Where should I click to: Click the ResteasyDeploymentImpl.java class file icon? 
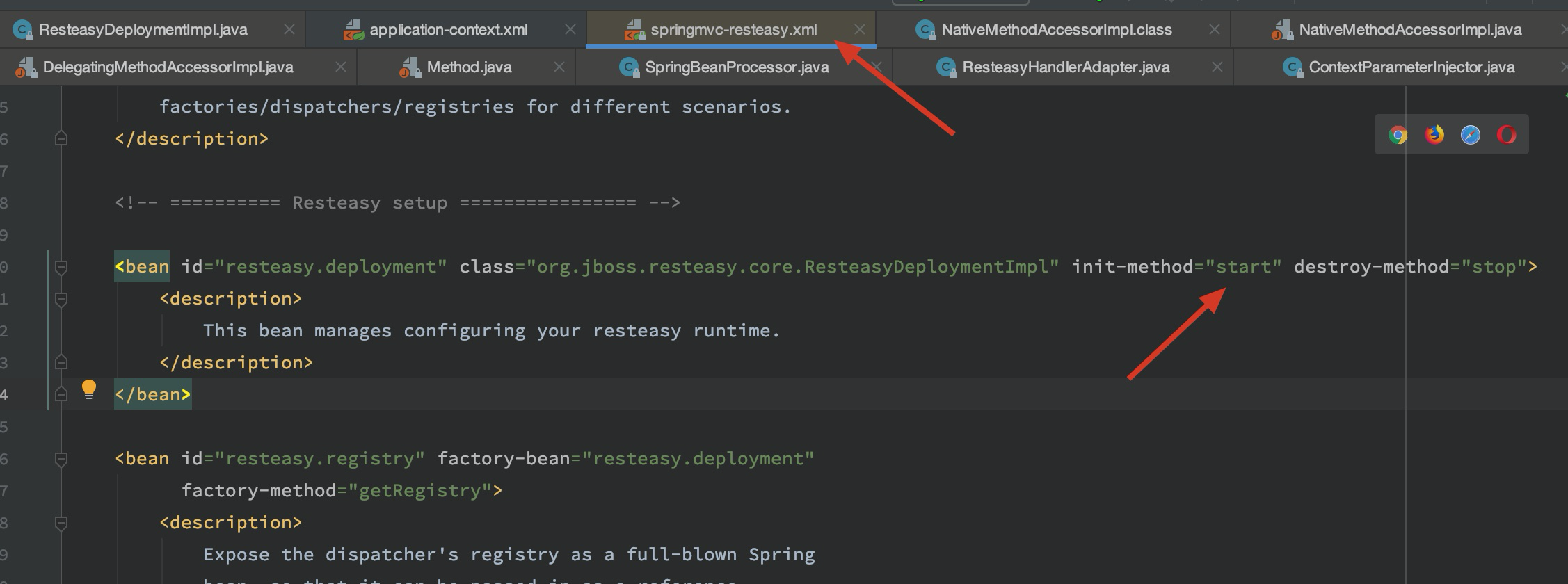[x=23, y=30]
